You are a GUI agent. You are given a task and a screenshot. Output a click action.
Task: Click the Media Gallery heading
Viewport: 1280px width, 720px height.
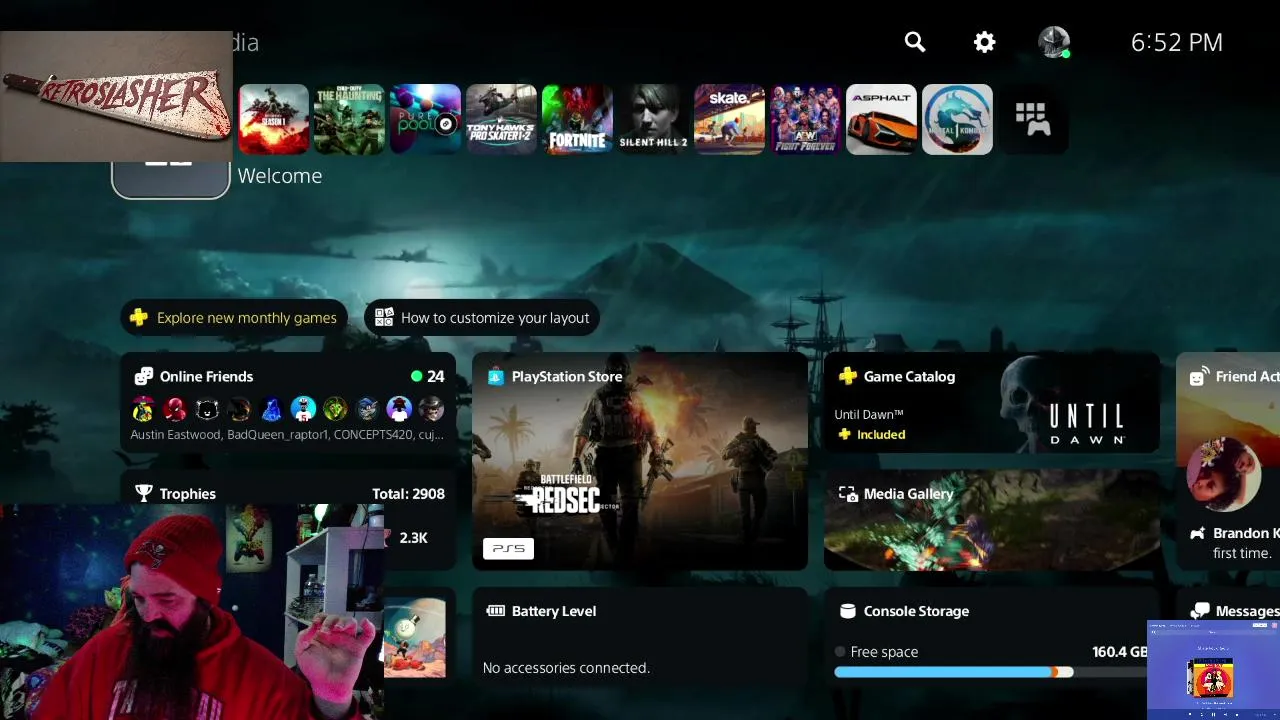(908, 494)
